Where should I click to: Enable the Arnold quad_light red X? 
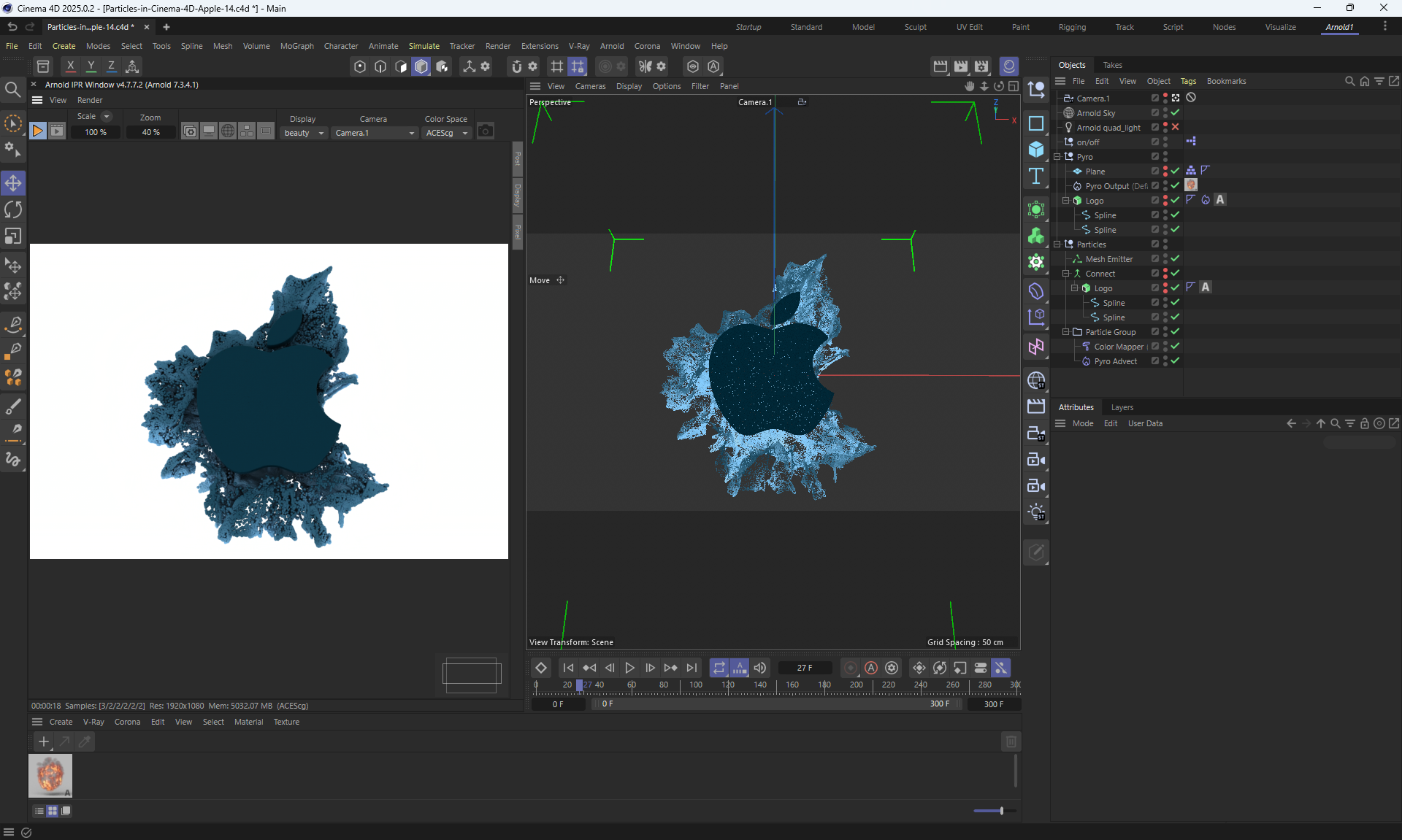[1176, 127]
